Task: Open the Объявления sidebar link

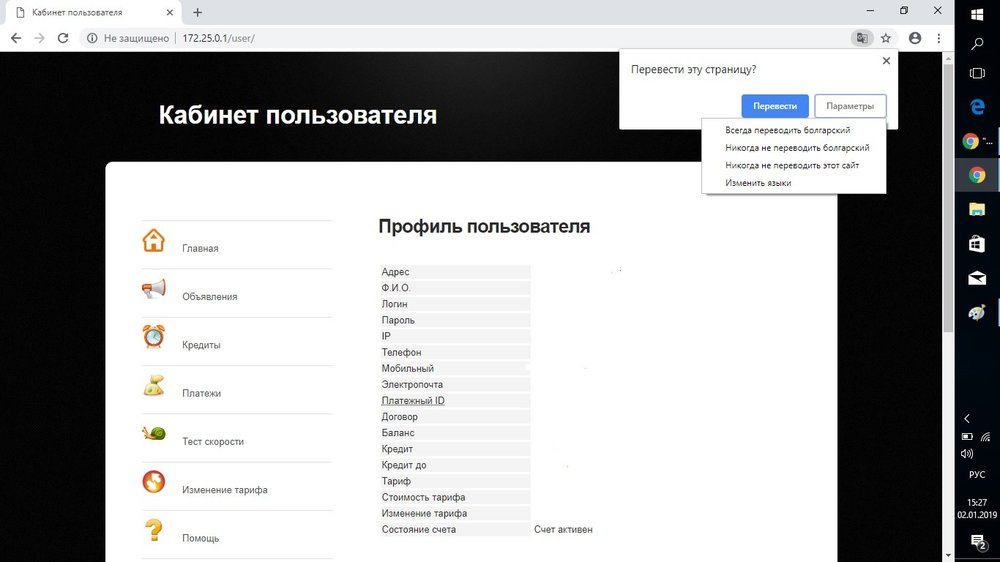Action: (x=209, y=297)
